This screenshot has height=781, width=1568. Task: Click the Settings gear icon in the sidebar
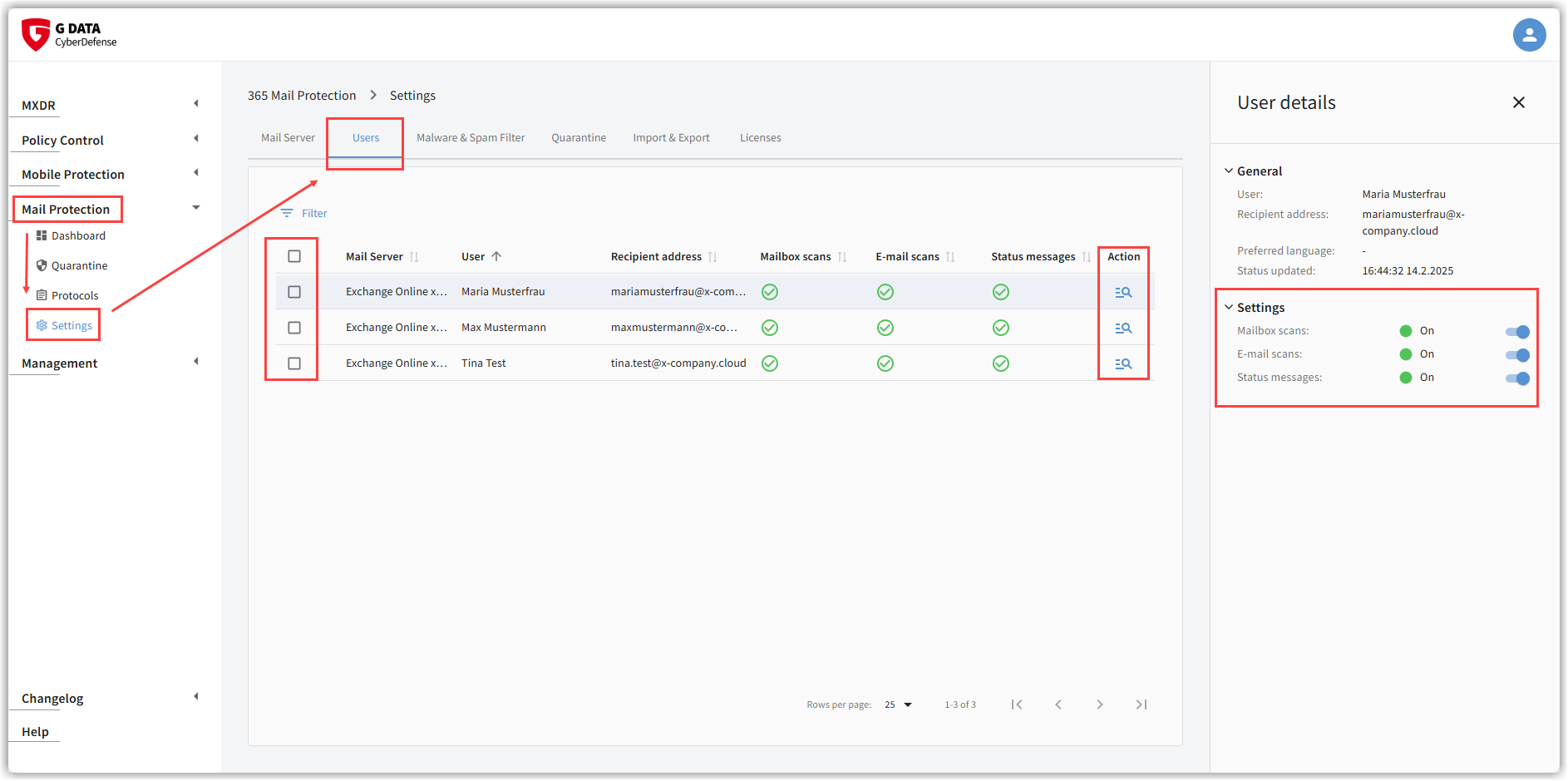42,325
